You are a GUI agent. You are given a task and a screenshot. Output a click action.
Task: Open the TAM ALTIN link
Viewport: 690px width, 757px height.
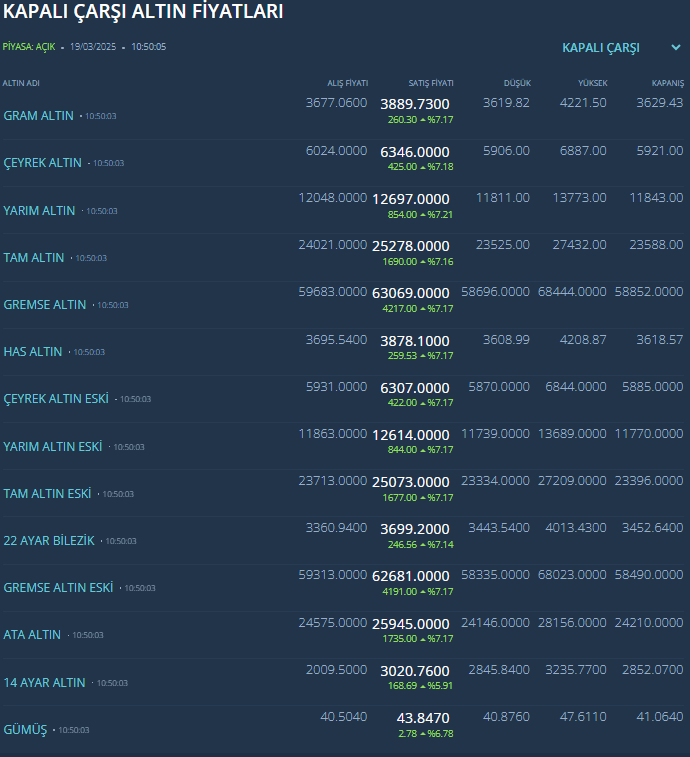click(x=34, y=258)
